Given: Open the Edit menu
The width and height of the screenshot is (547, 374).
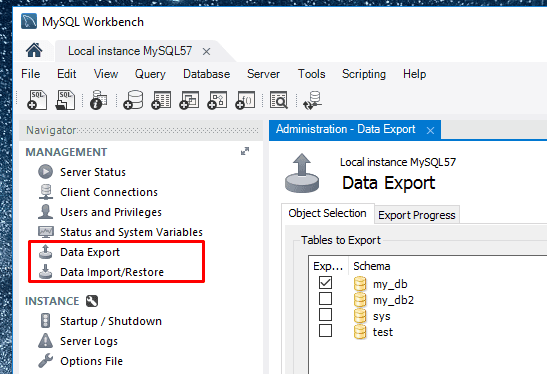Looking at the screenshot, I should tap(66, 74).
